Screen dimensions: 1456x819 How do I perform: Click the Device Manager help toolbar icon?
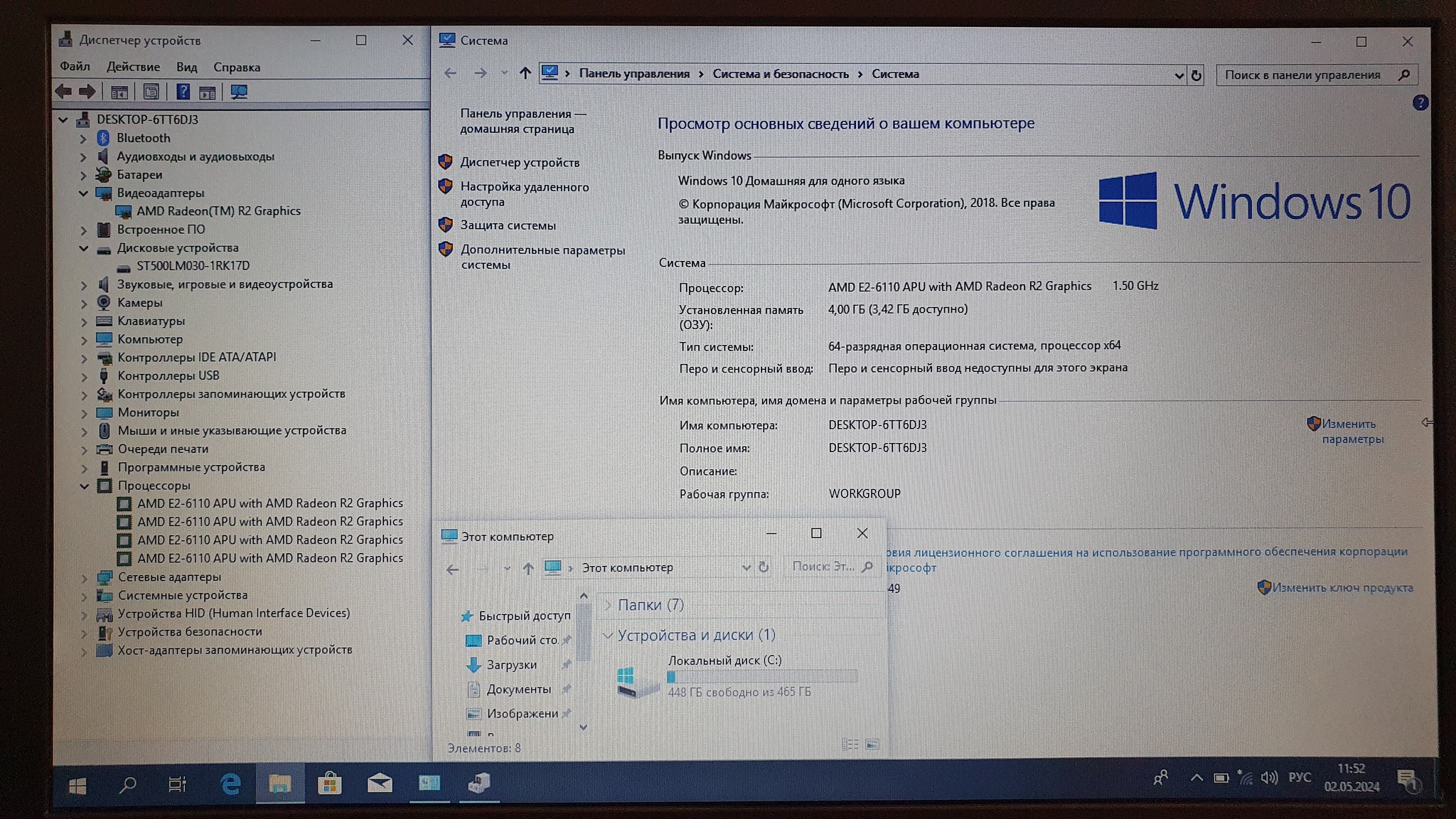(x=183, y=92)
